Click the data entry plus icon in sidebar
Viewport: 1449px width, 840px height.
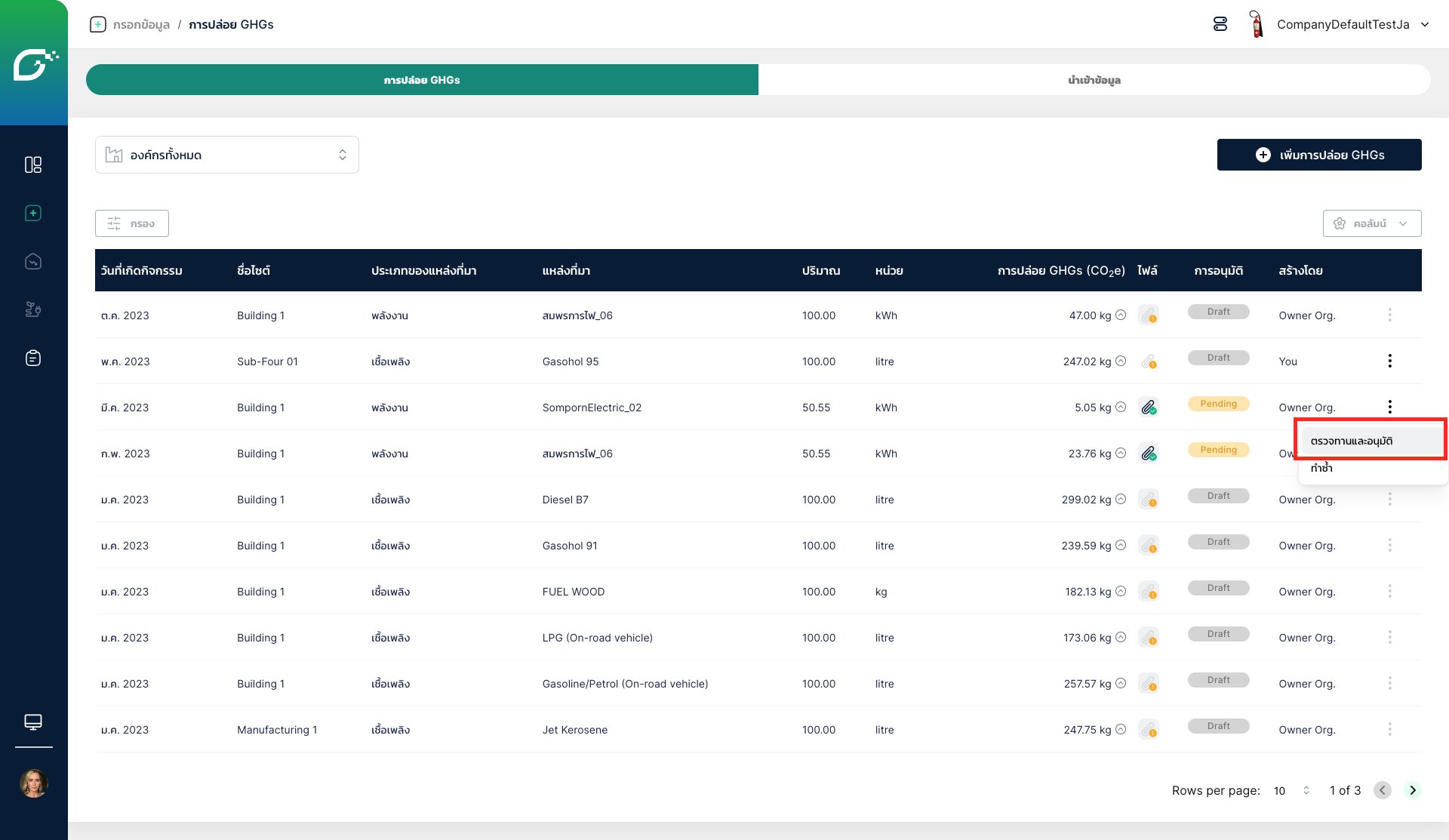[x=33, y=214]
